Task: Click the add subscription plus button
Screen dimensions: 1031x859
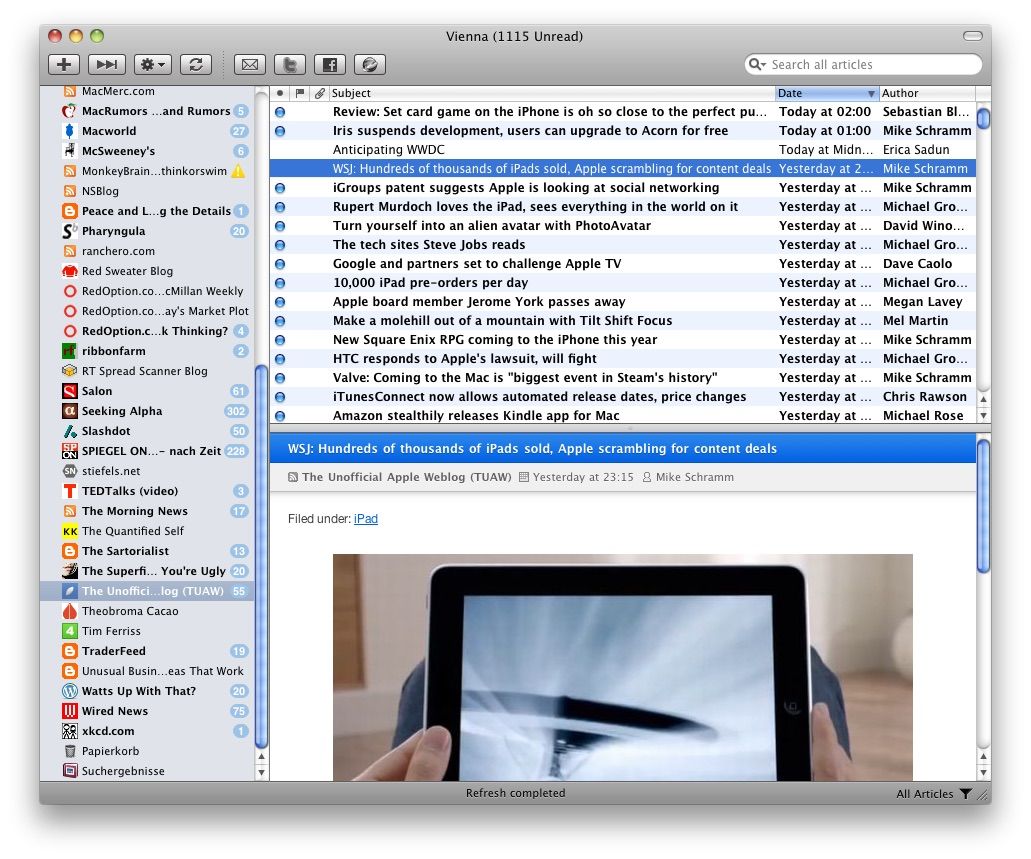Action: 64,64
